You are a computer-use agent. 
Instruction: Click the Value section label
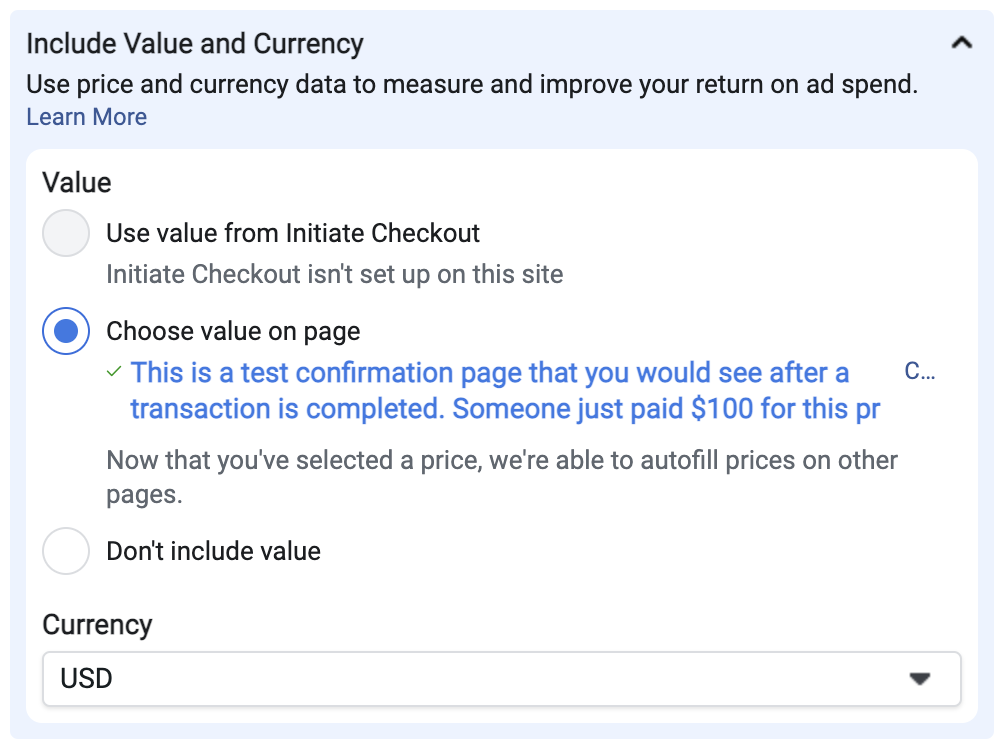click(x=77, y=183)
